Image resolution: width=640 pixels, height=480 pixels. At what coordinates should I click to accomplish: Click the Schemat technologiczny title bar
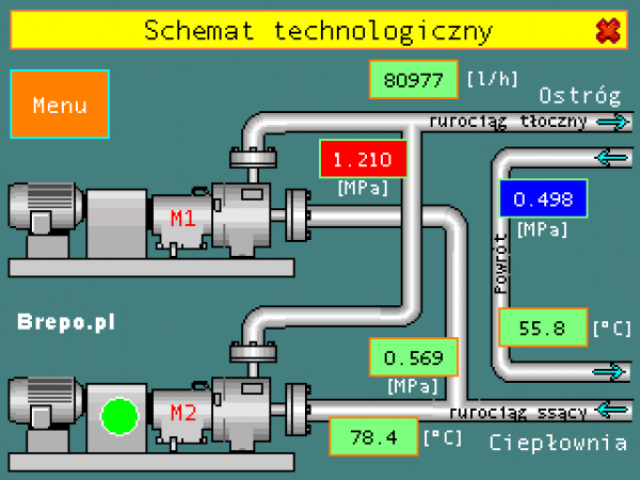(319, 30)
